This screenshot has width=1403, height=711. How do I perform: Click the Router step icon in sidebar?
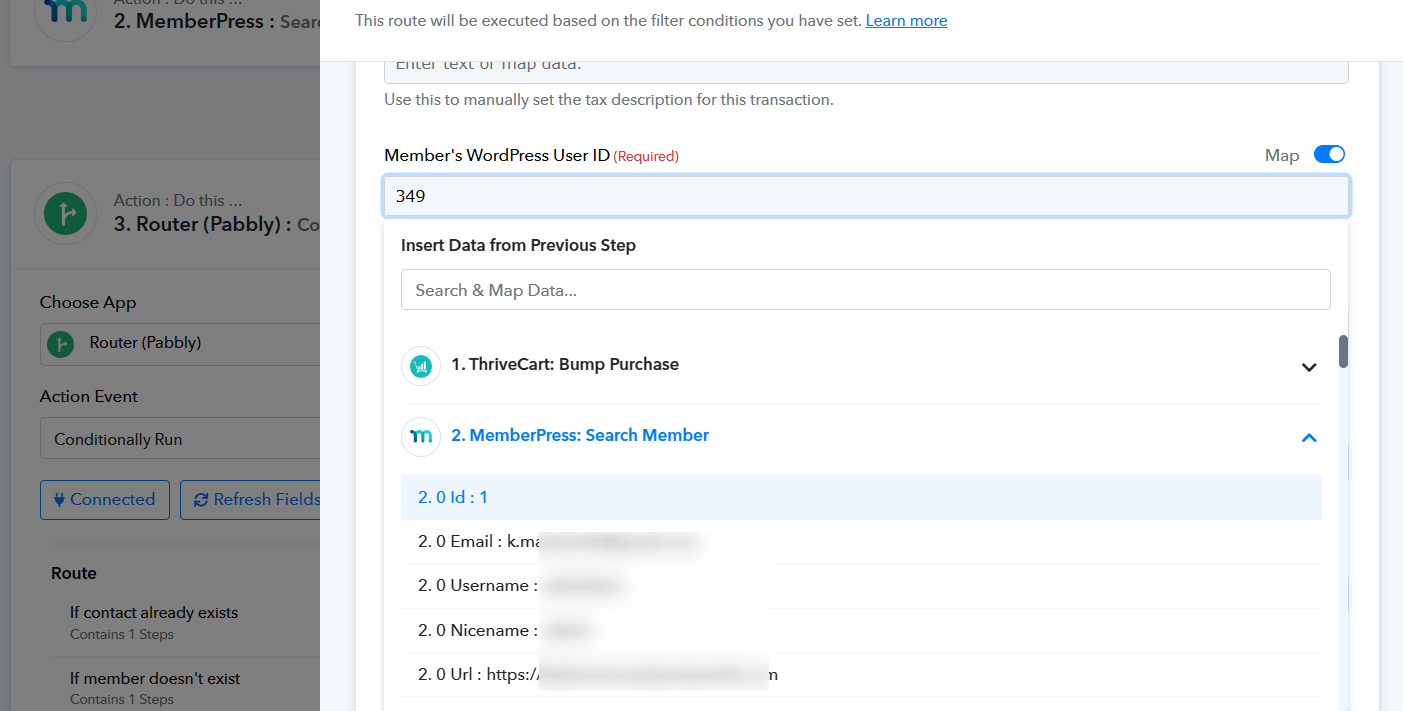(x=65, y=213)
